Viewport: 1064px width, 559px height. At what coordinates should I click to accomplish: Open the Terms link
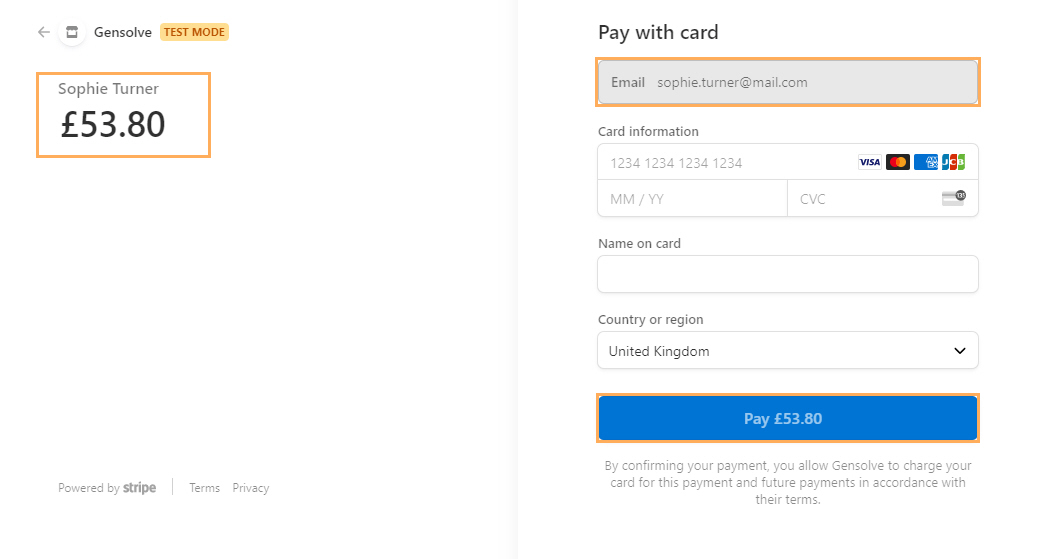point(204,488)
